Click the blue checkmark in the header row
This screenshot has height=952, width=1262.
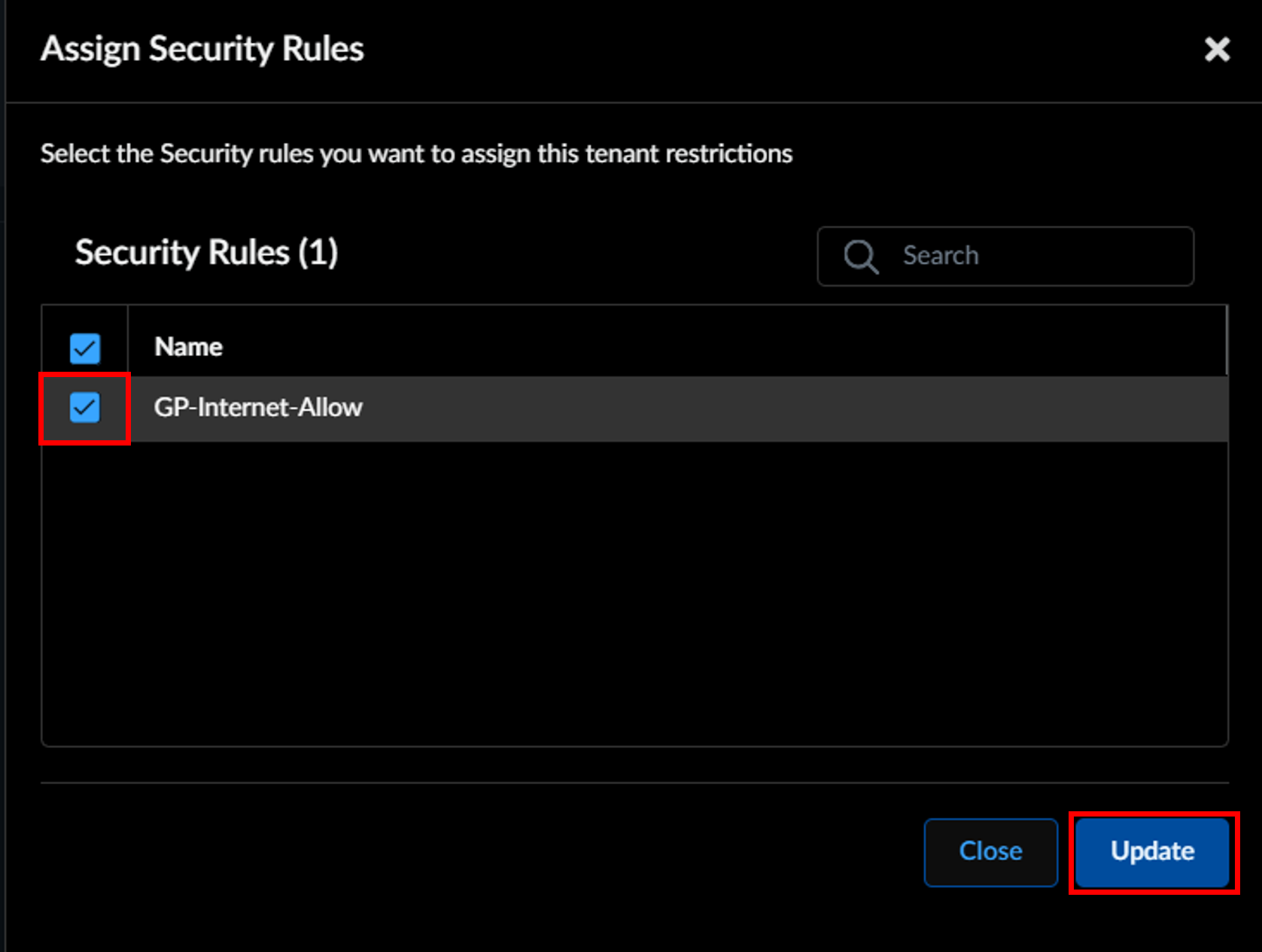point(85,348)
